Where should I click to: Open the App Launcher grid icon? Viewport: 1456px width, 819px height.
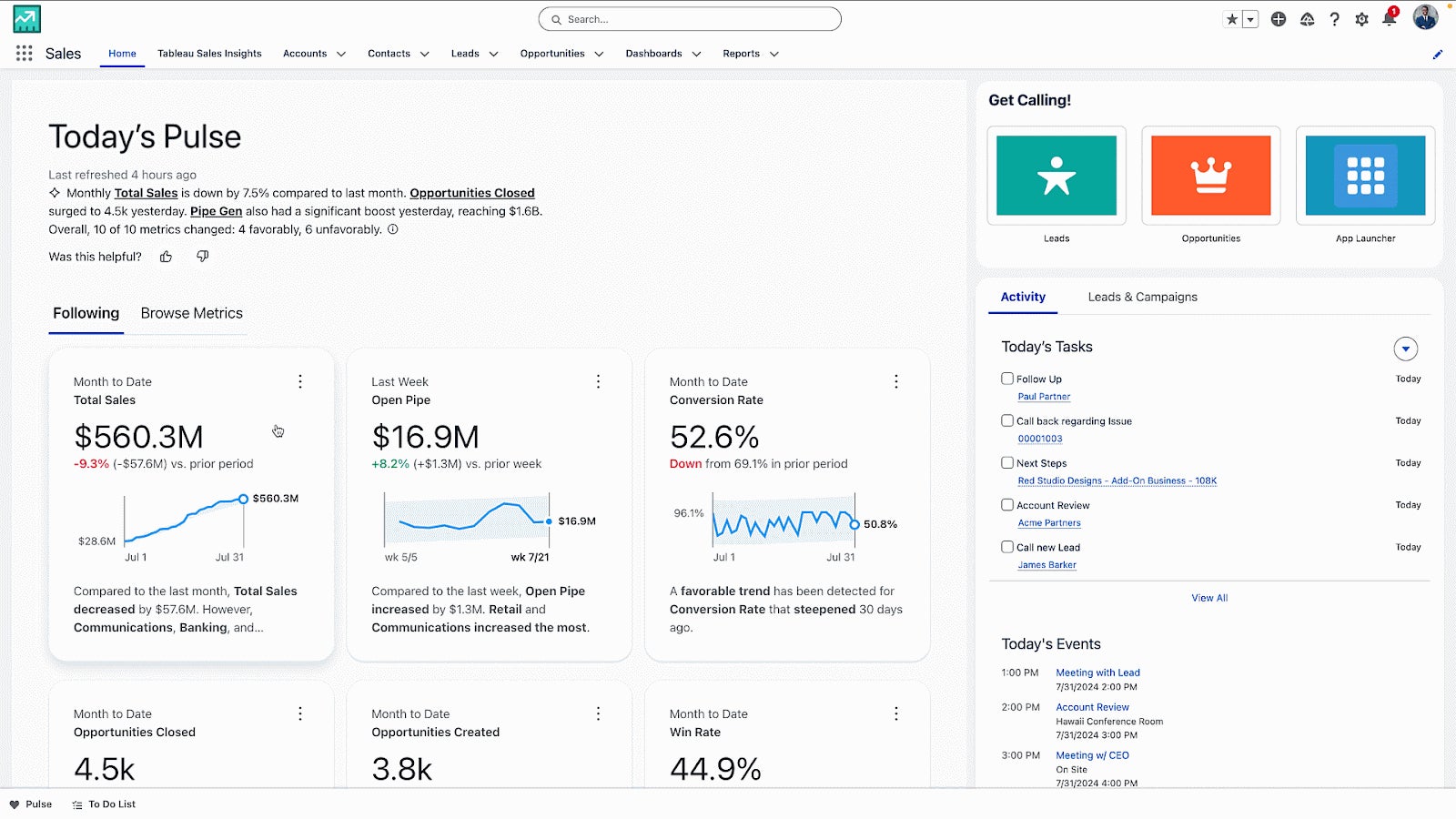coord(25,54)
